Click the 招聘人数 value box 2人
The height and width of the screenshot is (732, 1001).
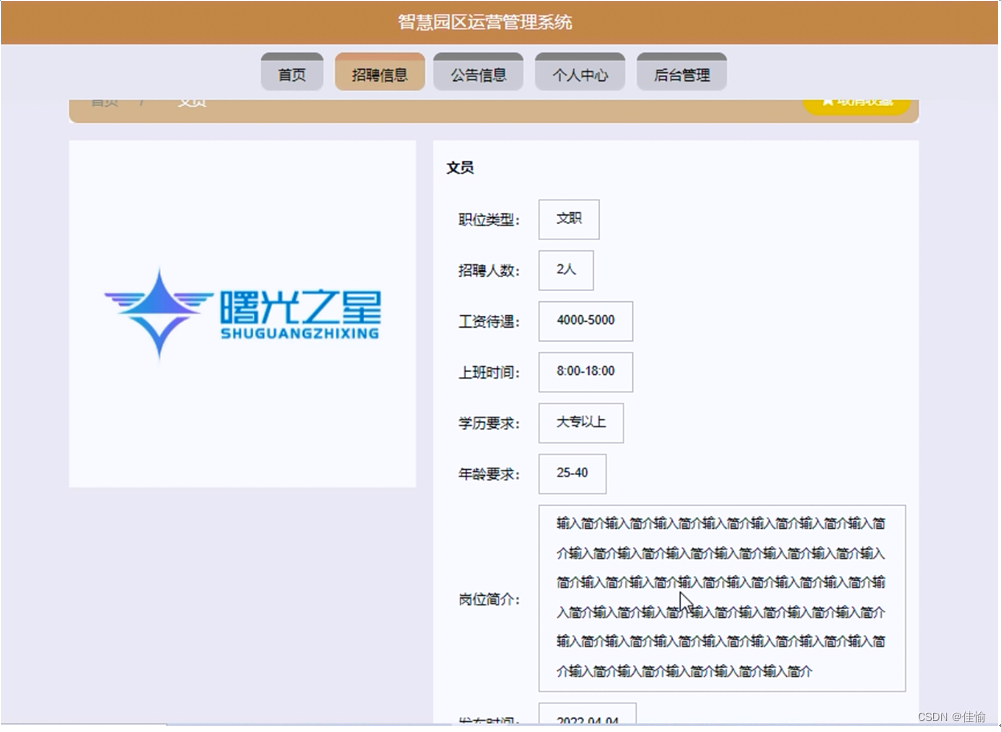point(566,271)
